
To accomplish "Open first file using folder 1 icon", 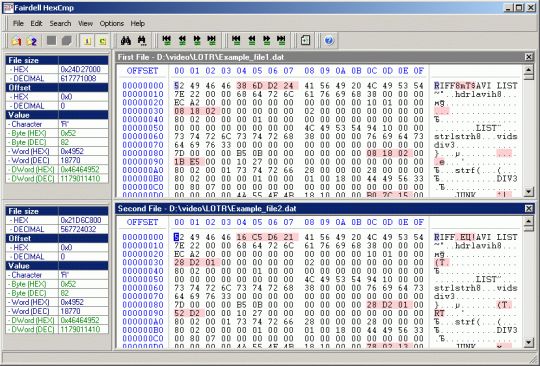I will (x=16, y=41).
